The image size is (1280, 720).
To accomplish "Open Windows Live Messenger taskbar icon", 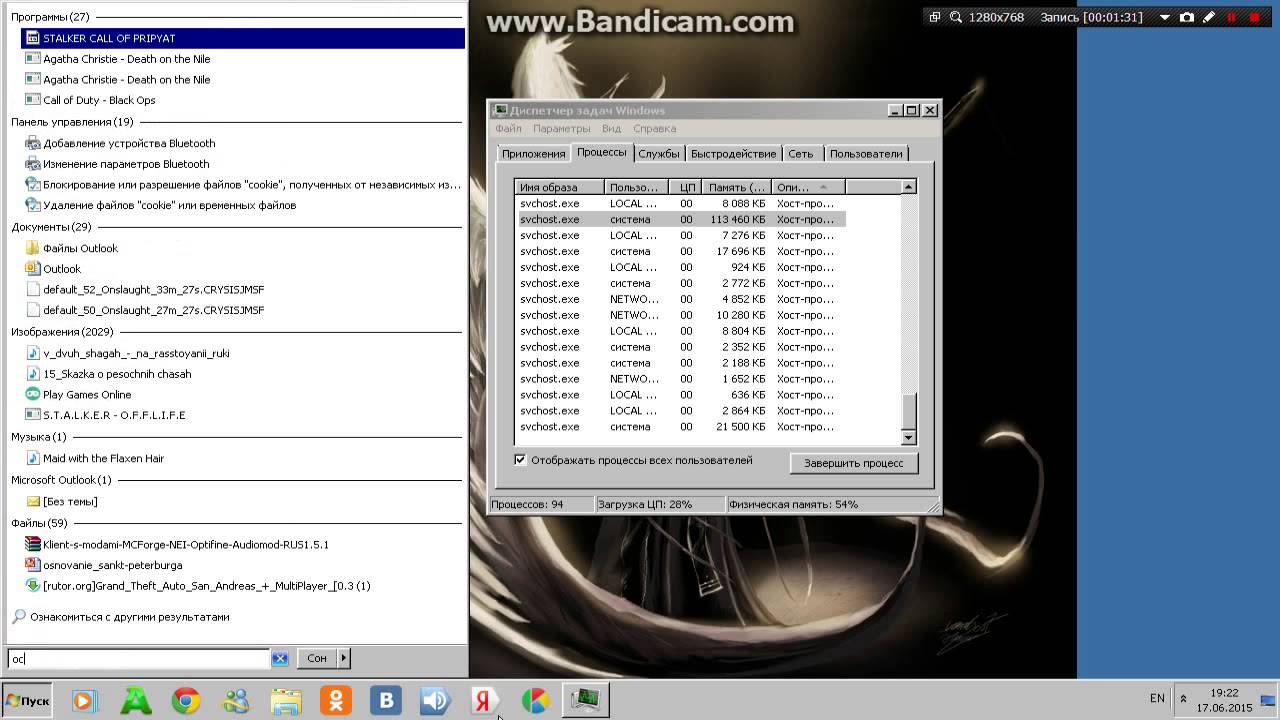I will tap(236, 701).
